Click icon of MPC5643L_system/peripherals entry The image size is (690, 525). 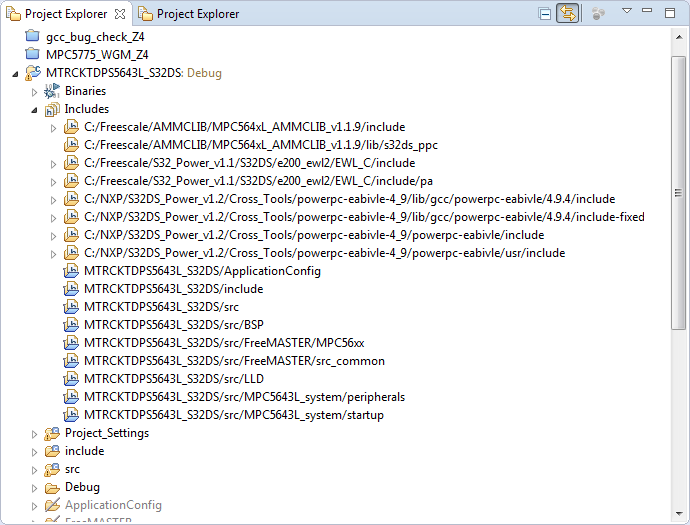point(71,397)
